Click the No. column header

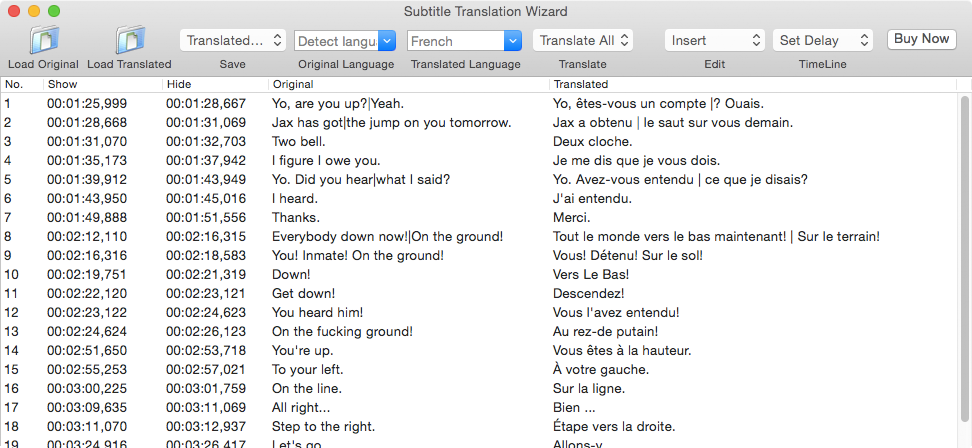[x=22, y=84]
